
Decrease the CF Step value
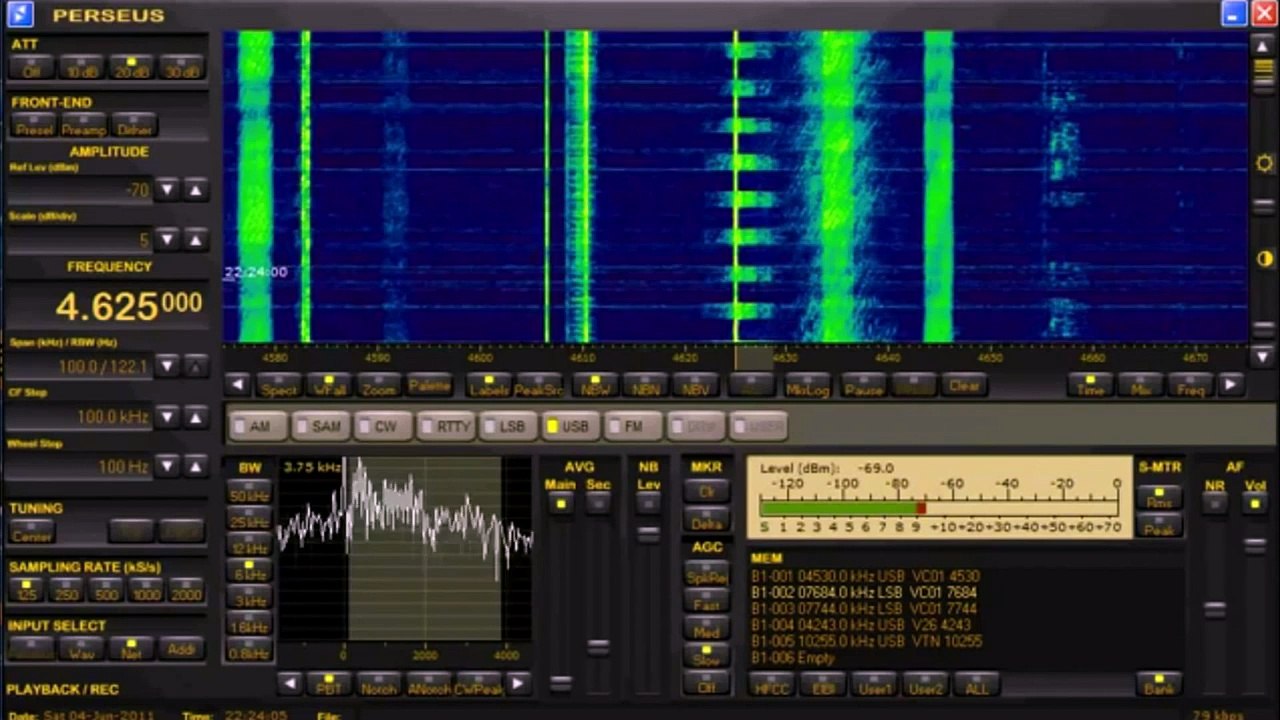pos(168,417)
